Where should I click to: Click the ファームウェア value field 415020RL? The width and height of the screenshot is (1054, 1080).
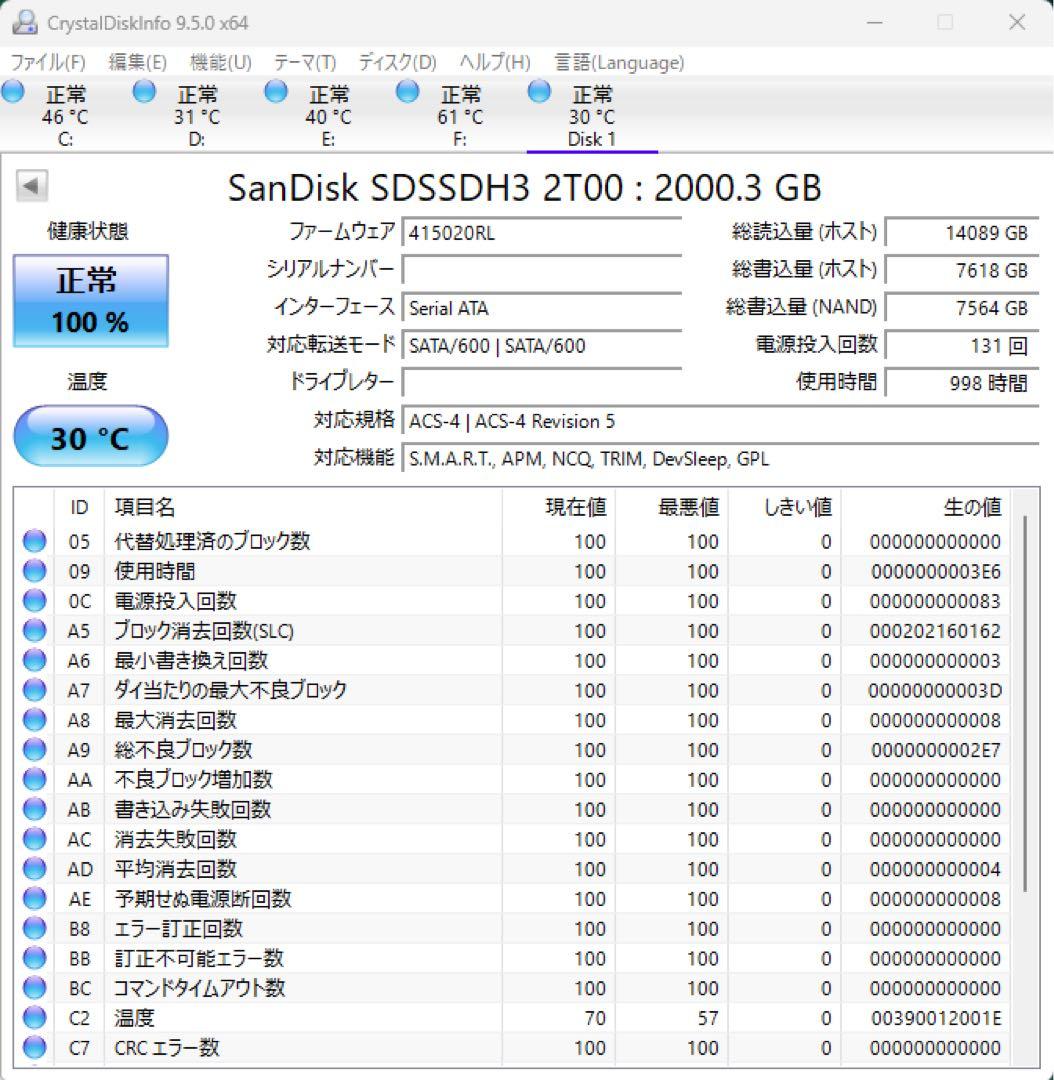coord(540,232)
